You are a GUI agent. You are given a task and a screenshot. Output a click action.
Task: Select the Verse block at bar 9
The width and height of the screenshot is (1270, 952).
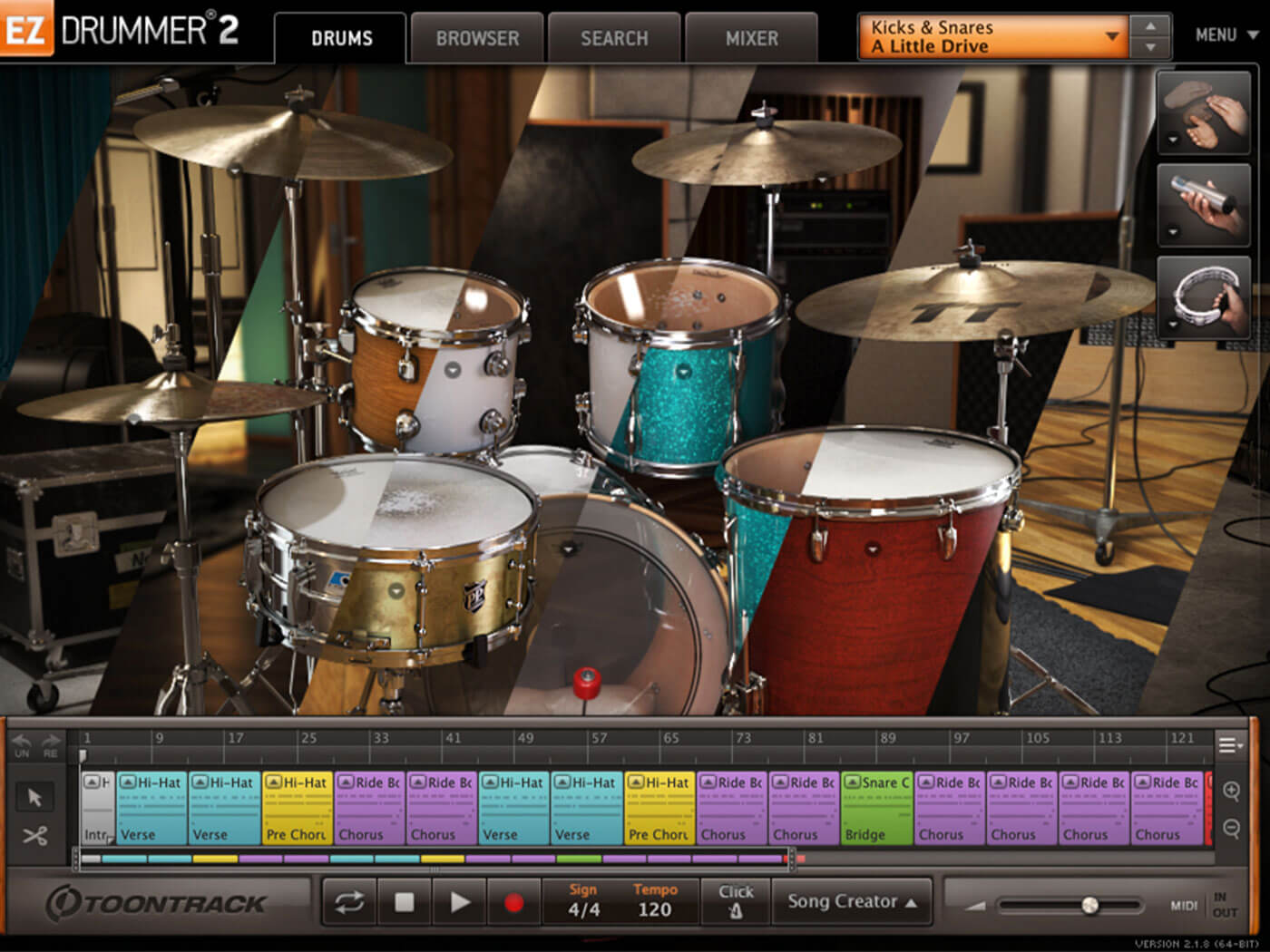[151, 808]
